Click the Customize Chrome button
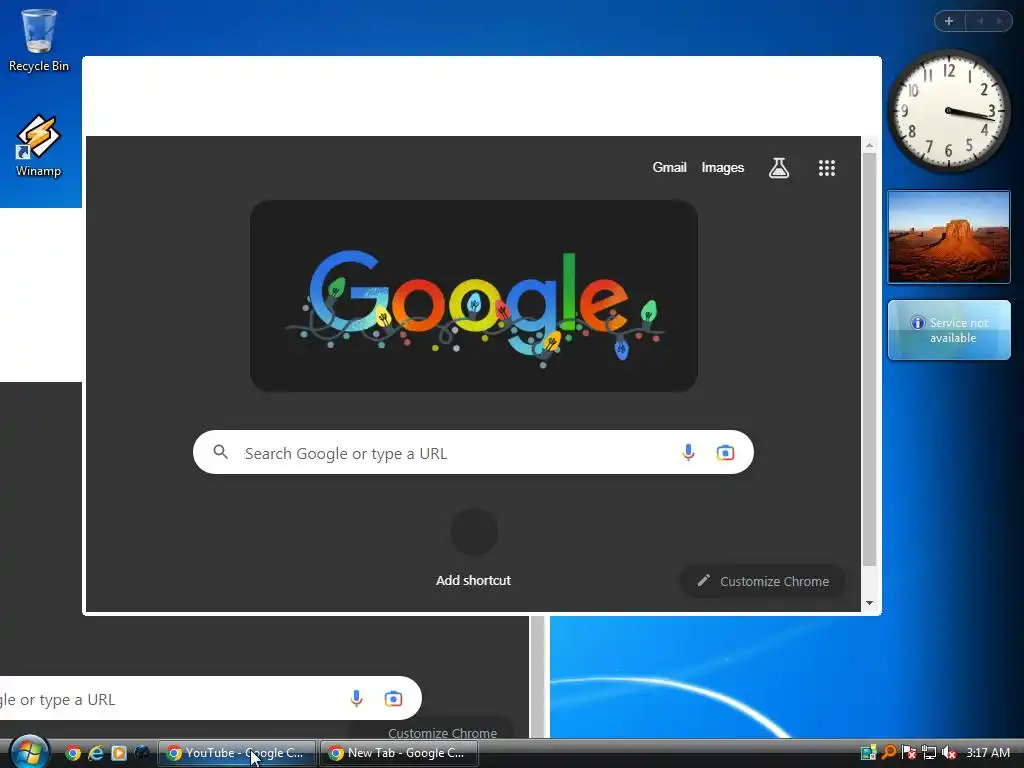 [x=763, y=581]
